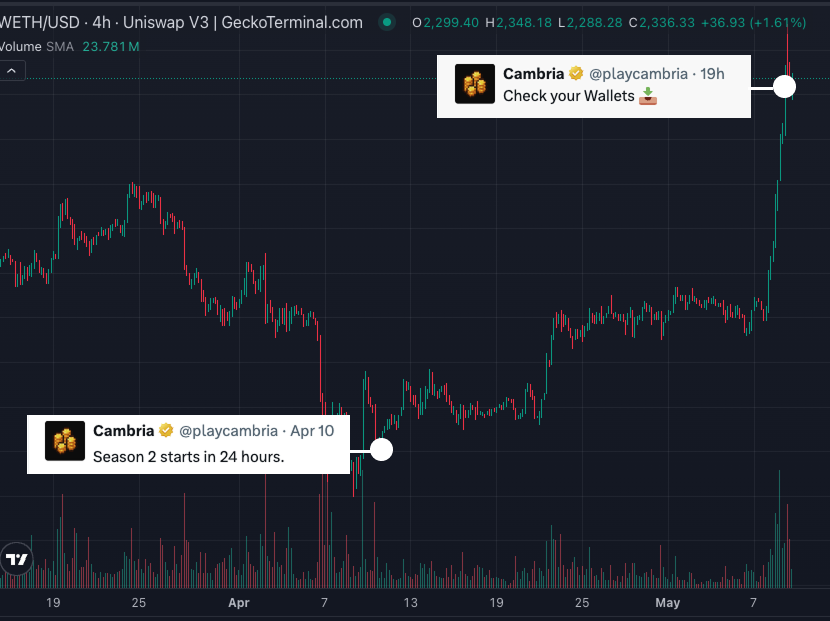Click white marker dot at Apr 10 tweet

click(x=381, y=450)
